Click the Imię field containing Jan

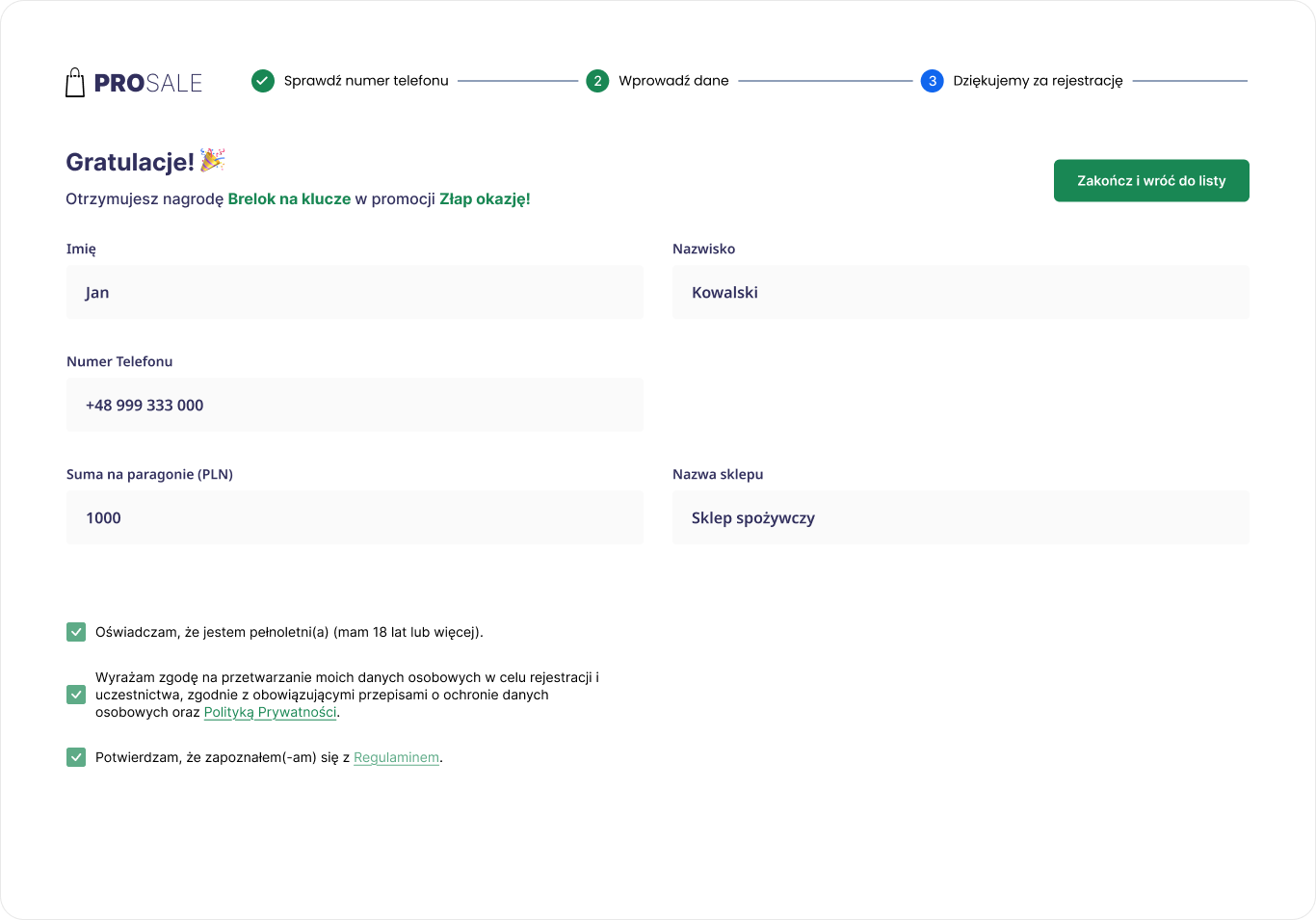point(355,292)
